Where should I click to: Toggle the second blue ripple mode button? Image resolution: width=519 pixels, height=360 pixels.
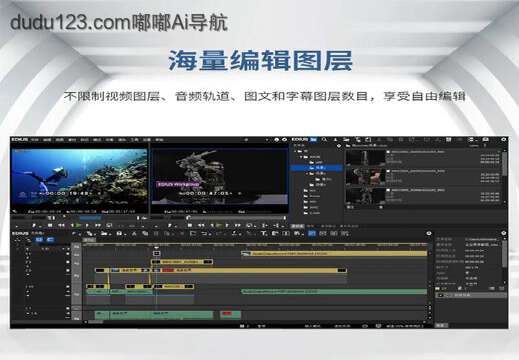[x=50, y=240]
